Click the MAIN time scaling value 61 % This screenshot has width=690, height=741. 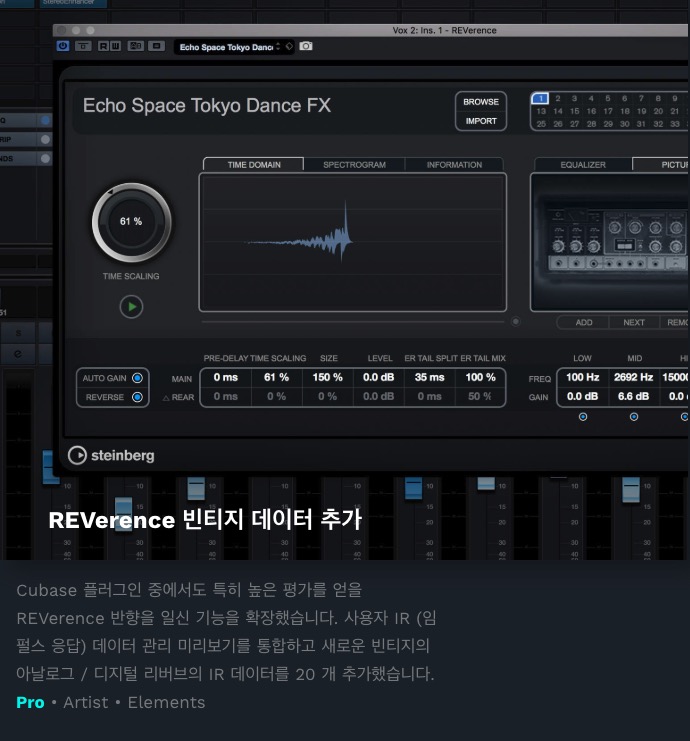[276, 377]
